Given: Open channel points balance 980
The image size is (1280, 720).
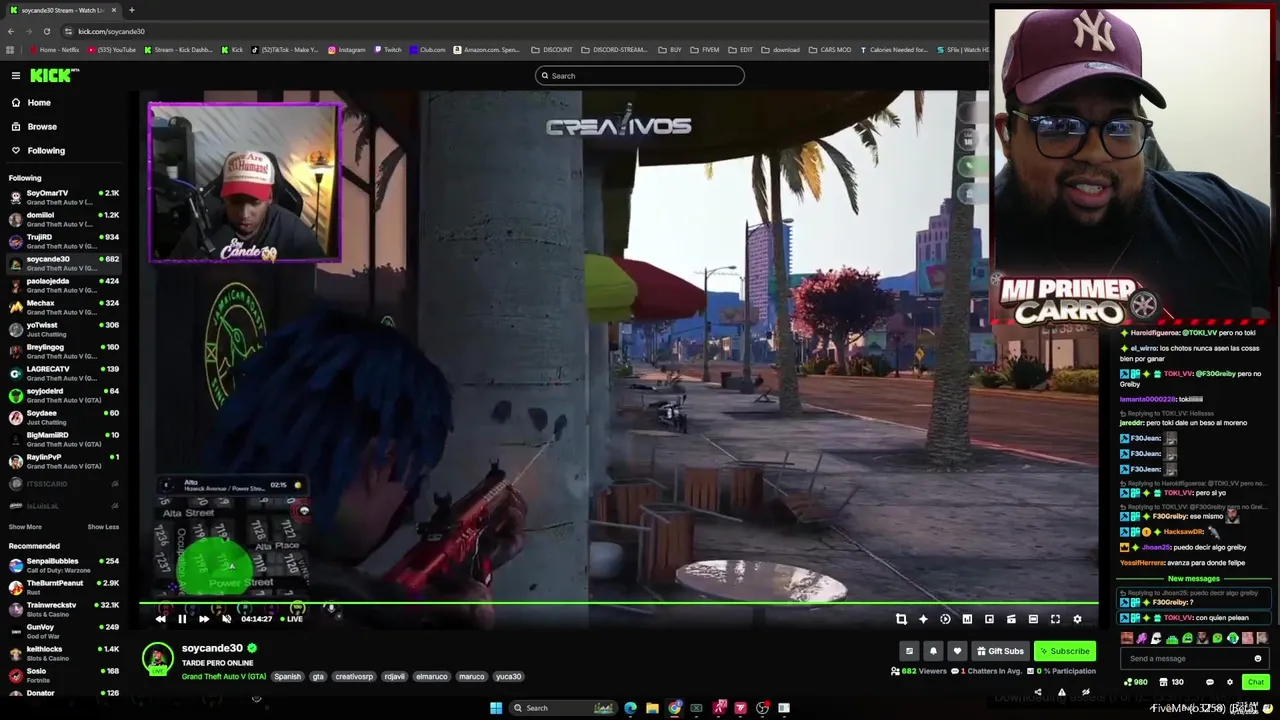Looking at the screenshot, I should tap(1136, 682).
